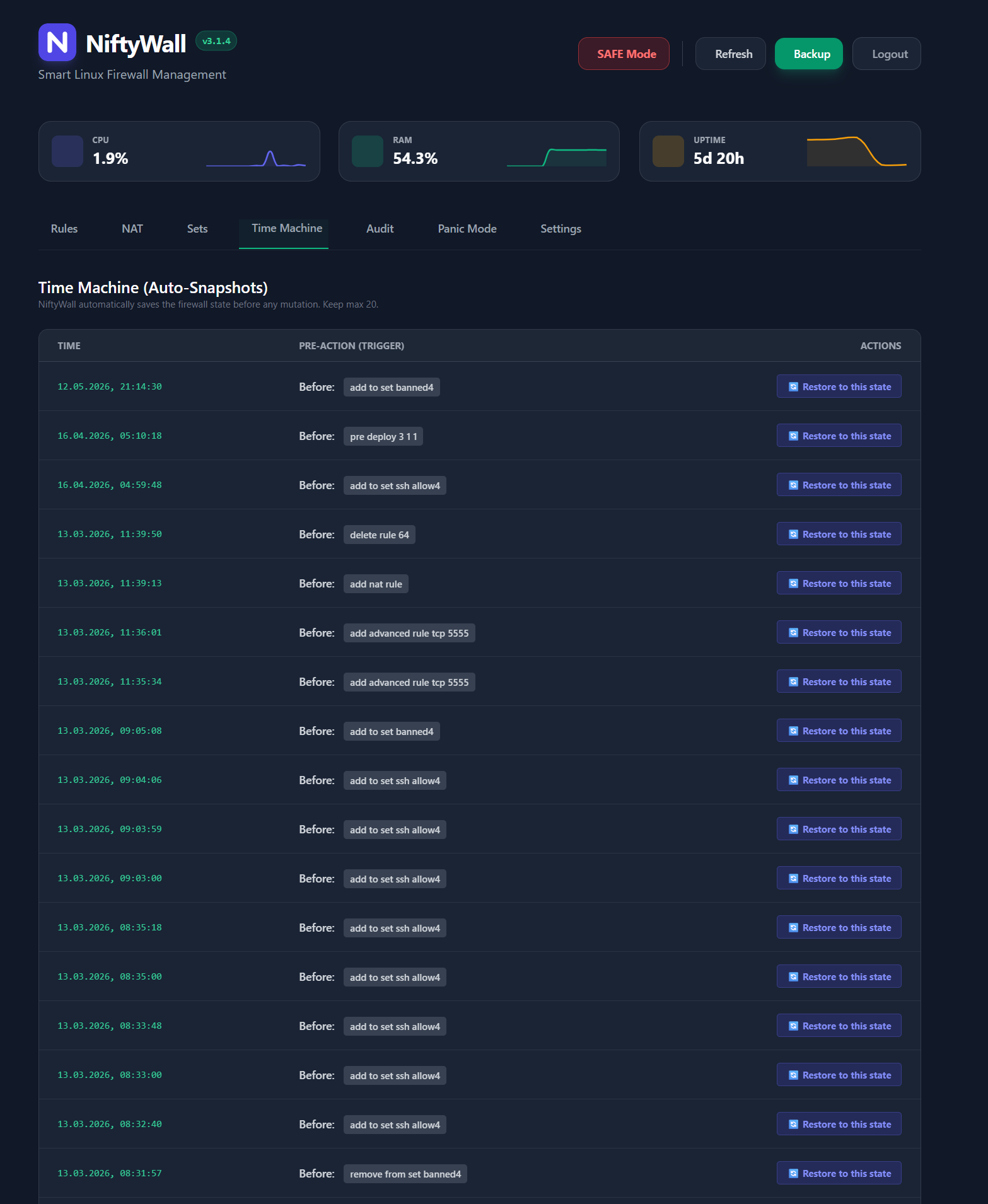The width and height of the screenshot is (988, 1204).
Task: Click the RAM stat icon square
Action: pos(368,151)
